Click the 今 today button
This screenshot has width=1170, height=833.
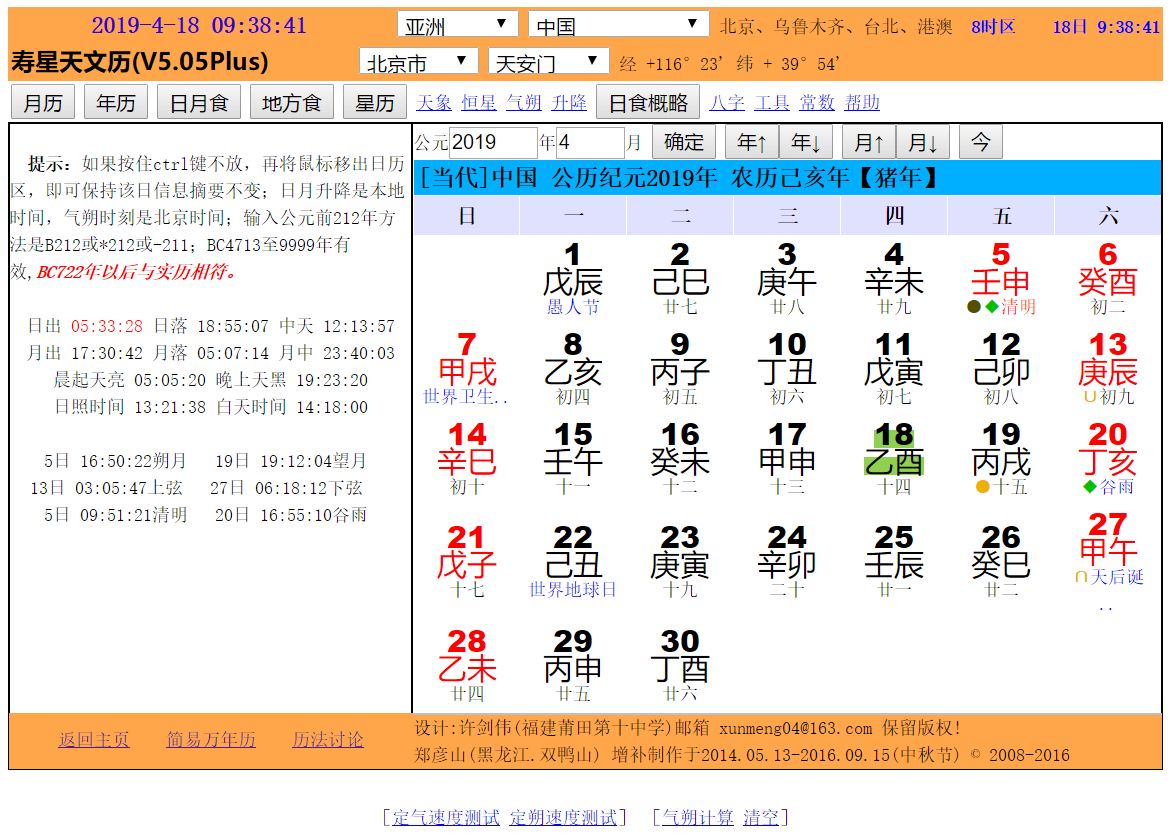980,141
